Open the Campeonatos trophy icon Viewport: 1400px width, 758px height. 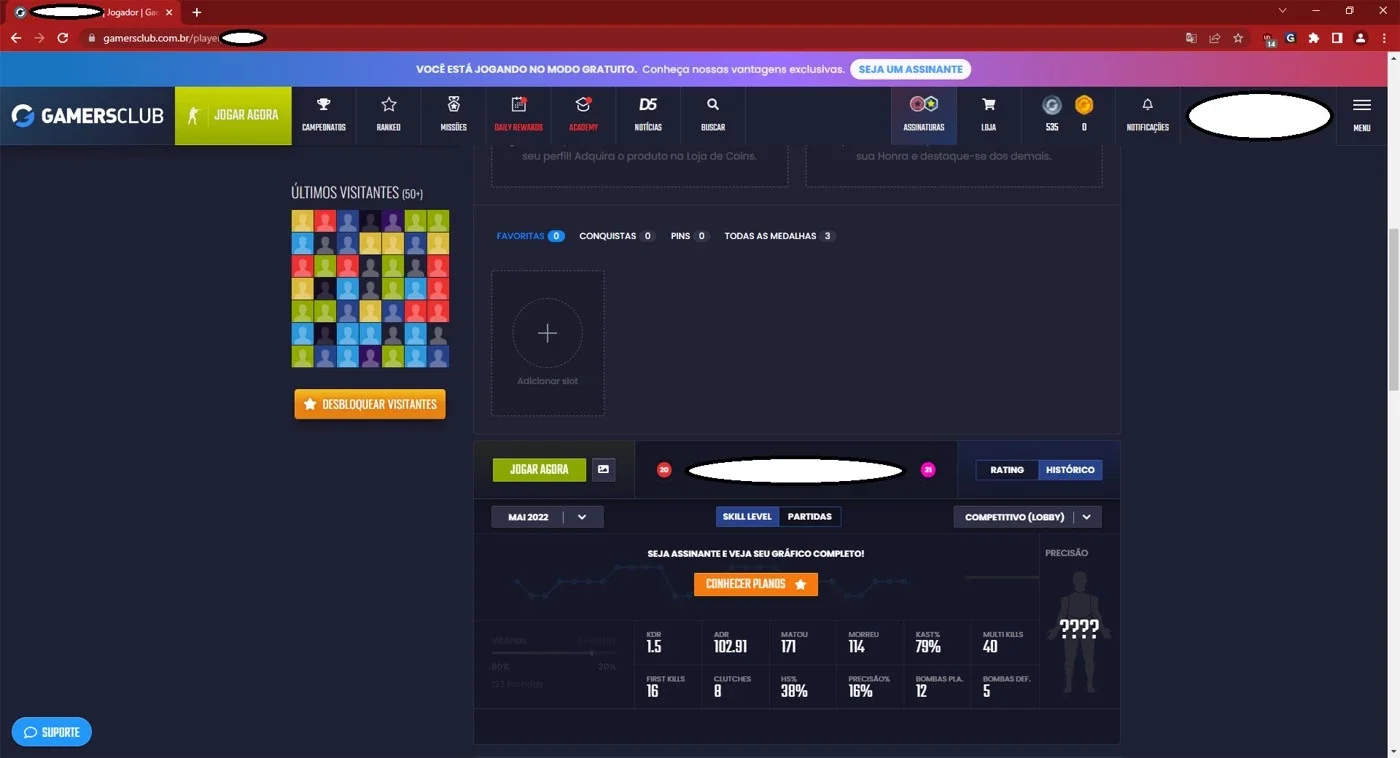[x=323, y=104]
